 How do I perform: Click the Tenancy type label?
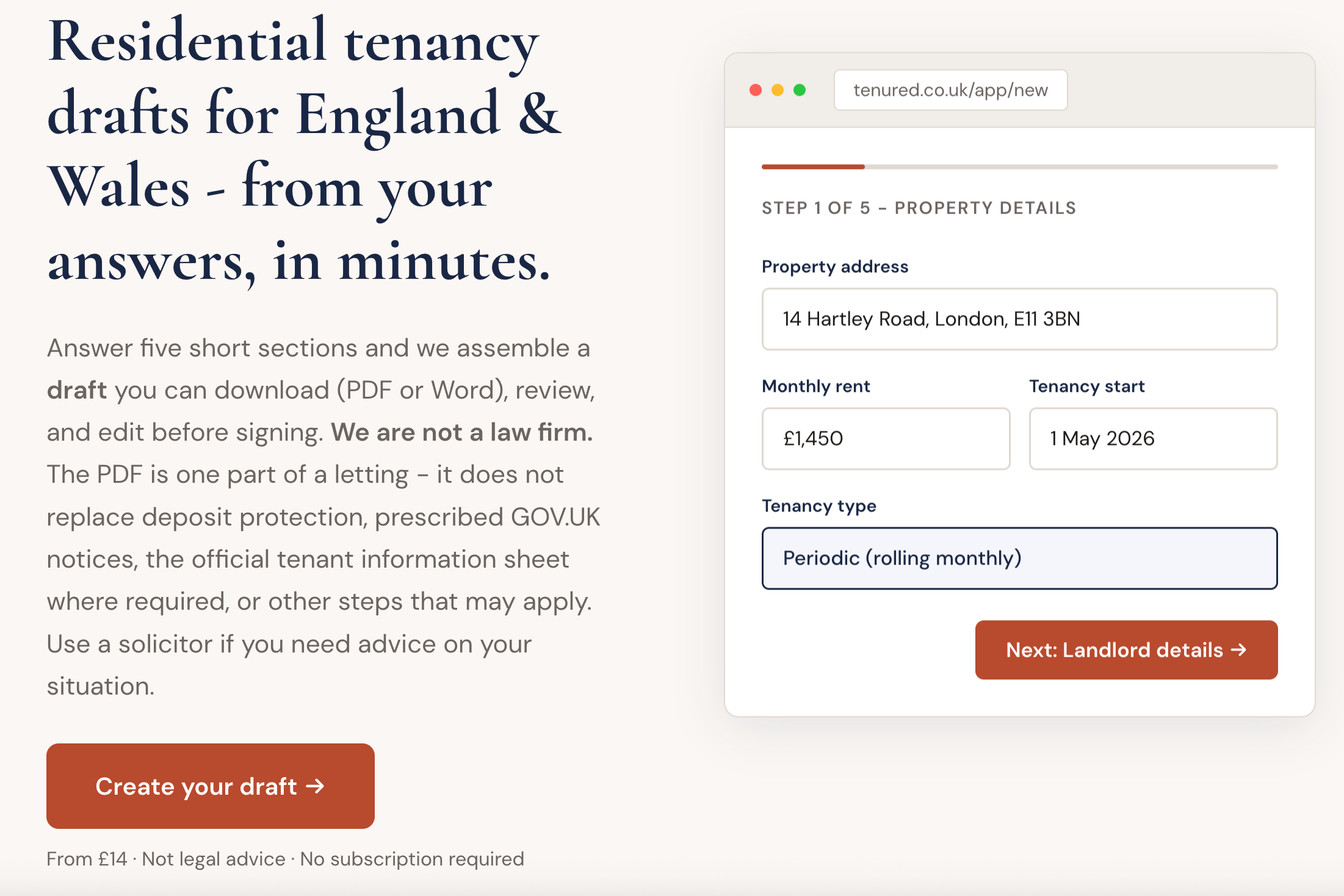pos(818,506)
